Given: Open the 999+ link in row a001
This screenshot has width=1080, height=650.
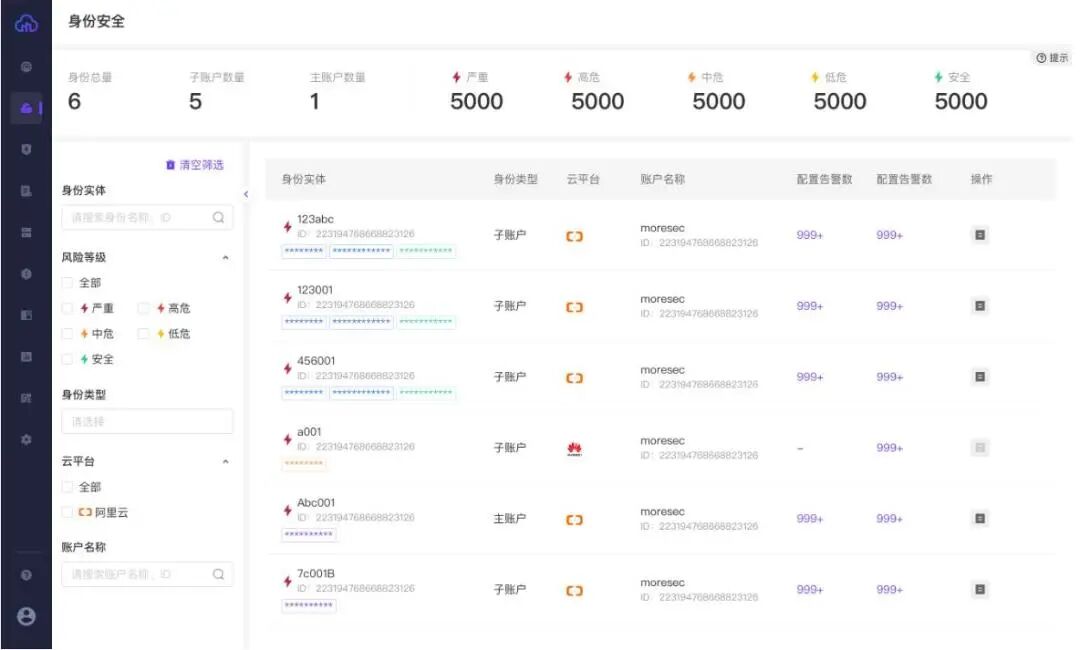Looking at the screenshot, I should (x=889, y=448).
